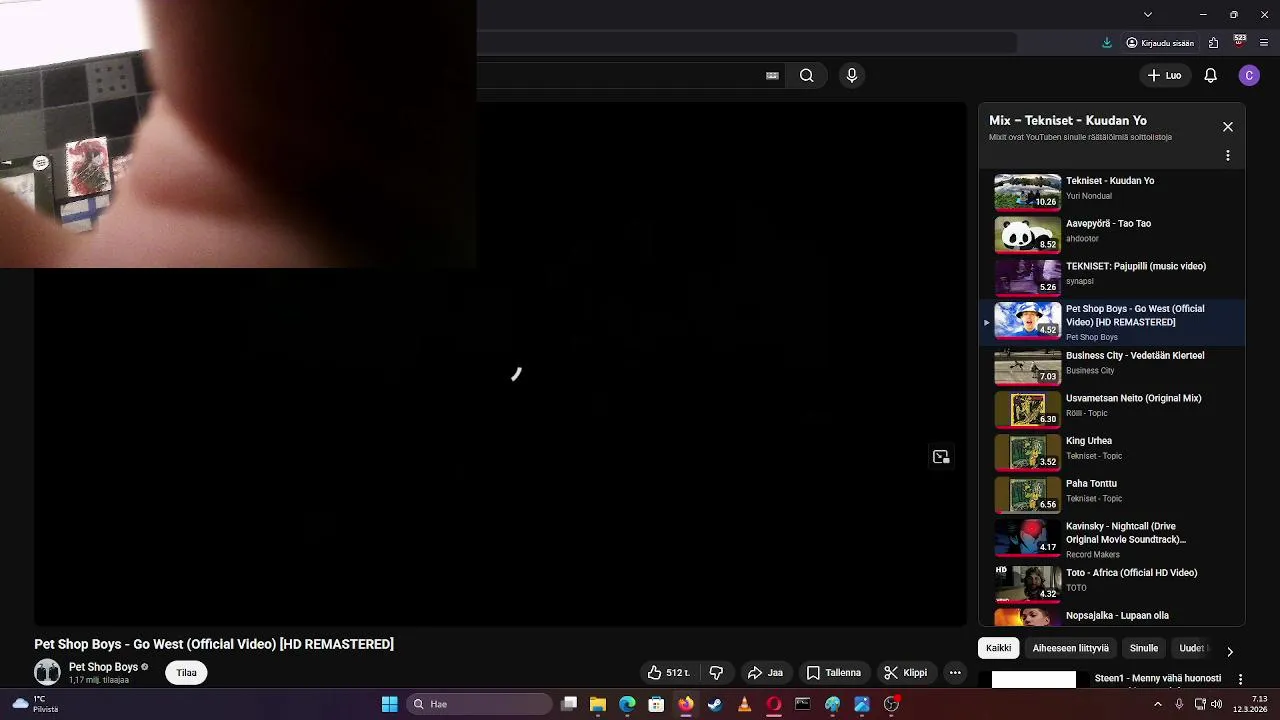Click the Jaa share button
This screenshot has width=1280, height=720.
pos(765,673)
